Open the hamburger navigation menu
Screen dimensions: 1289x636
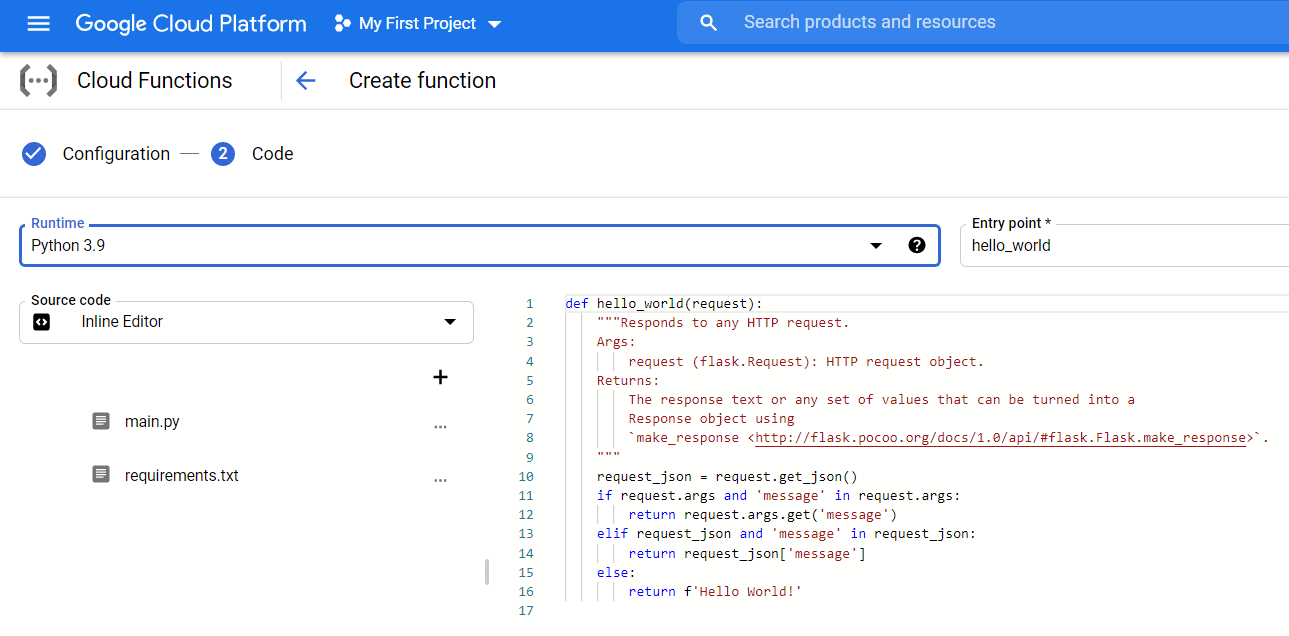click(x=38, y=23)
